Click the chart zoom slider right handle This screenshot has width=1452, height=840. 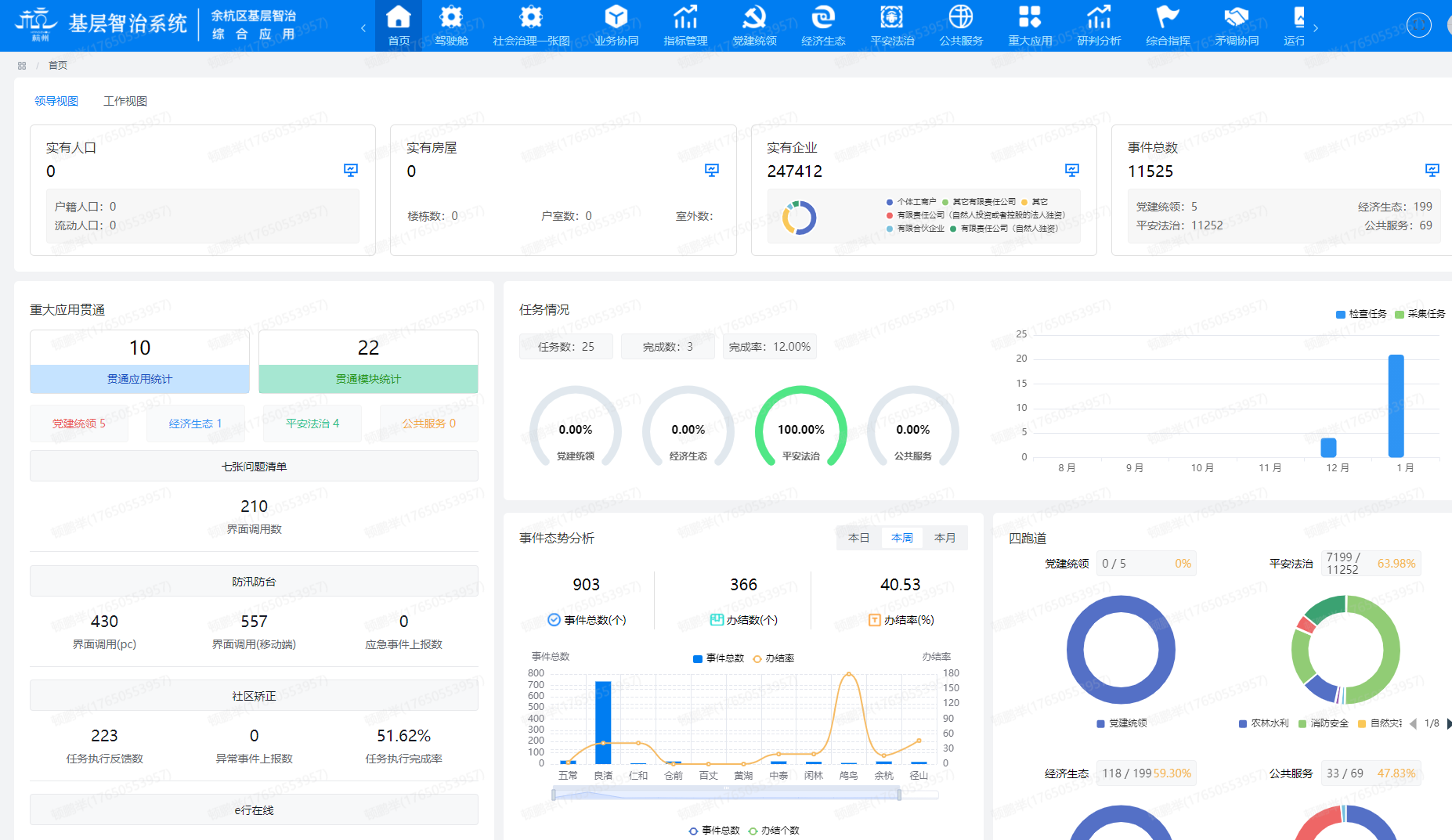(x=899, y=795)
